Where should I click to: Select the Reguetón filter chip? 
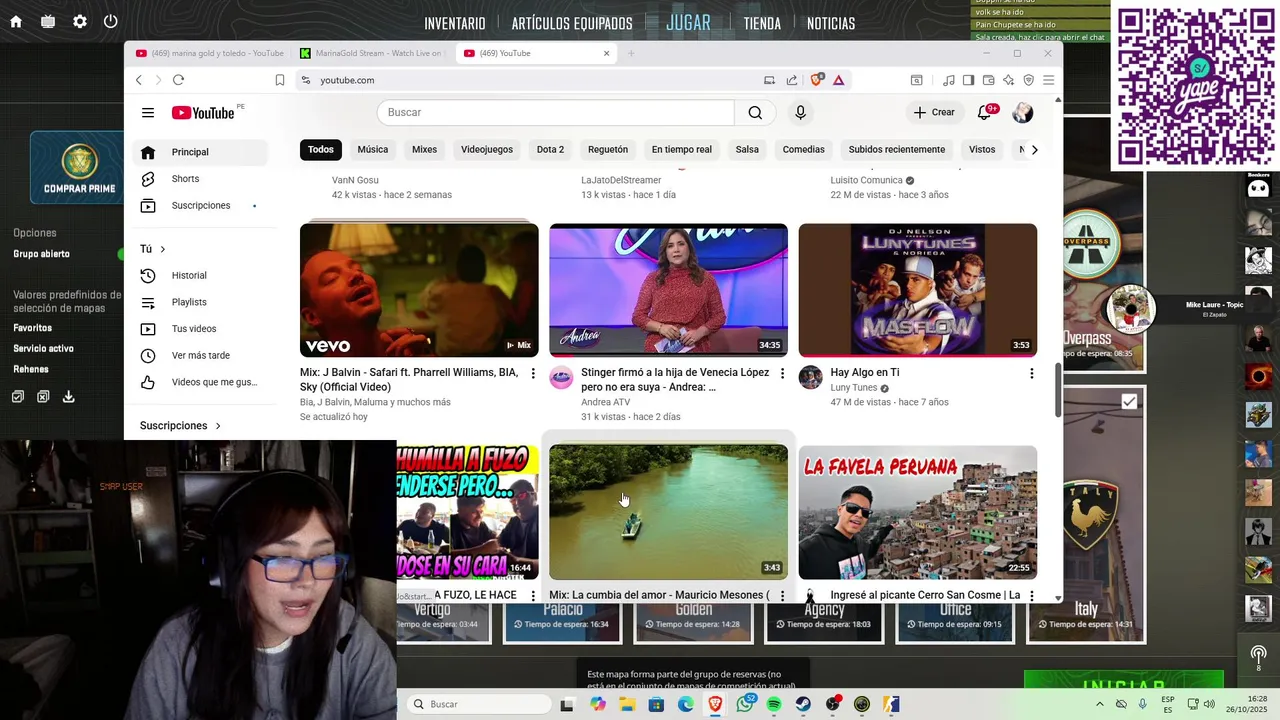tap(608, 150)
